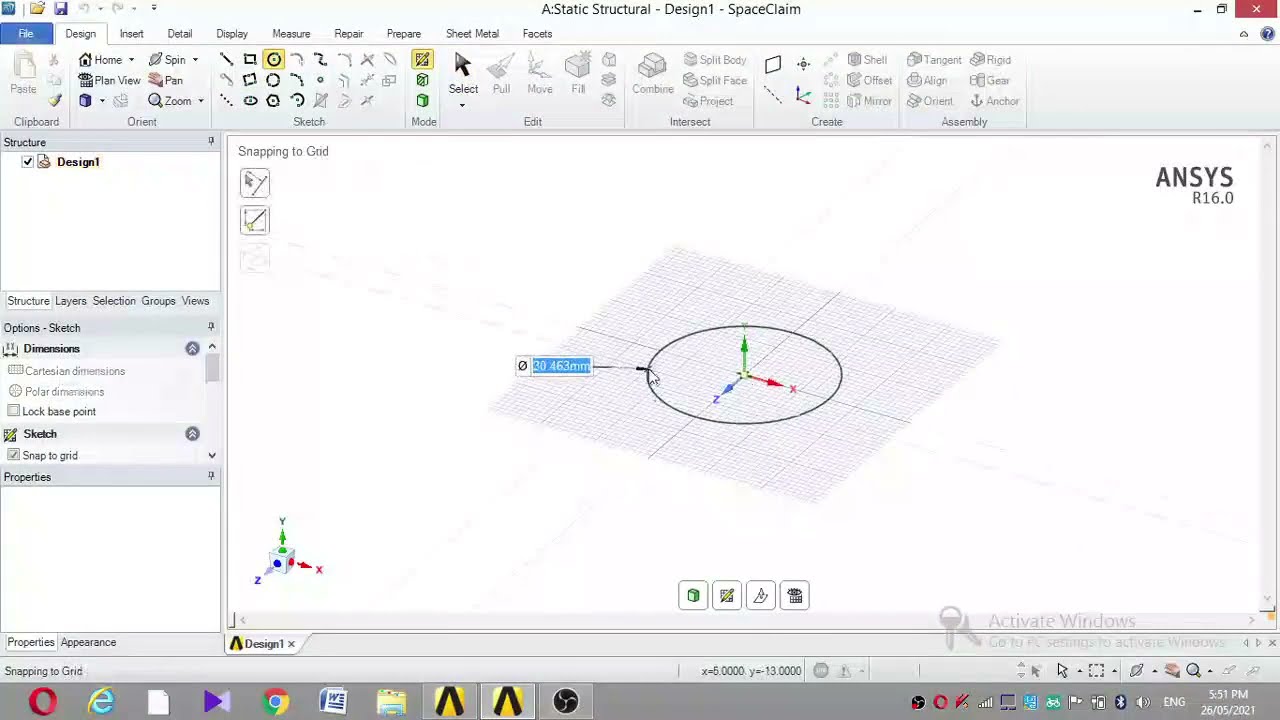
Task: Open the File menu
Action: 26,34
